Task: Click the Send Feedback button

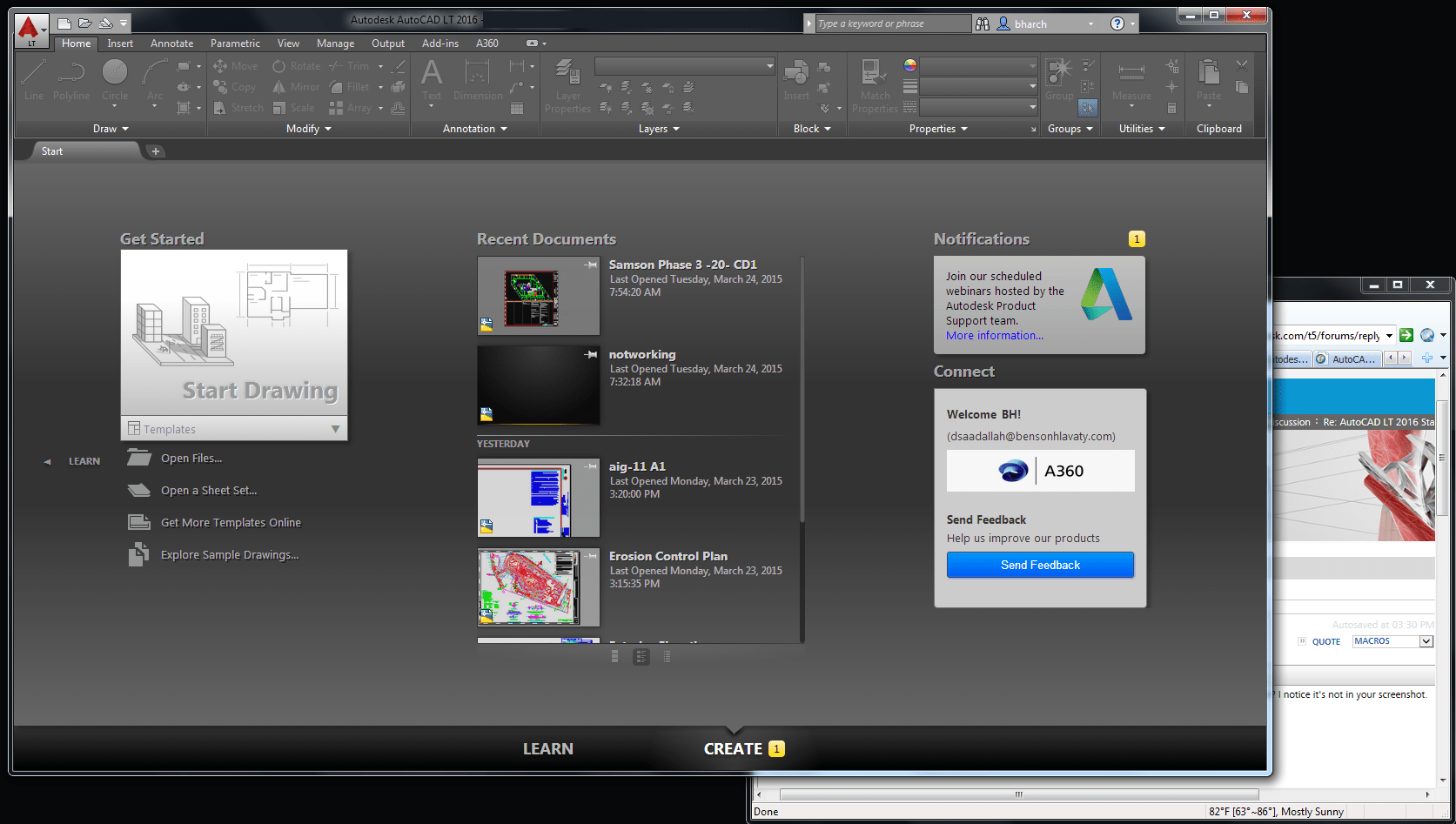Action: [1040, 565]
